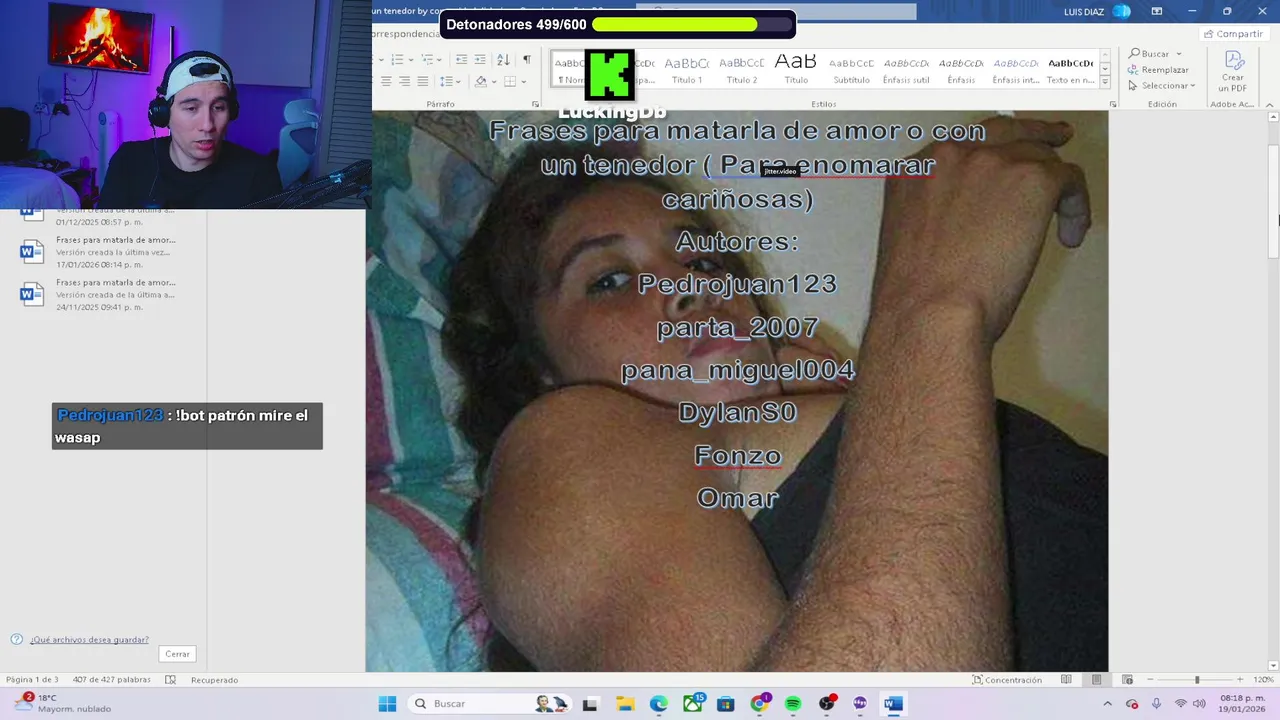Open proofing check icon in status bar
The image size is (1280, 720).
(x=170, y=680)
